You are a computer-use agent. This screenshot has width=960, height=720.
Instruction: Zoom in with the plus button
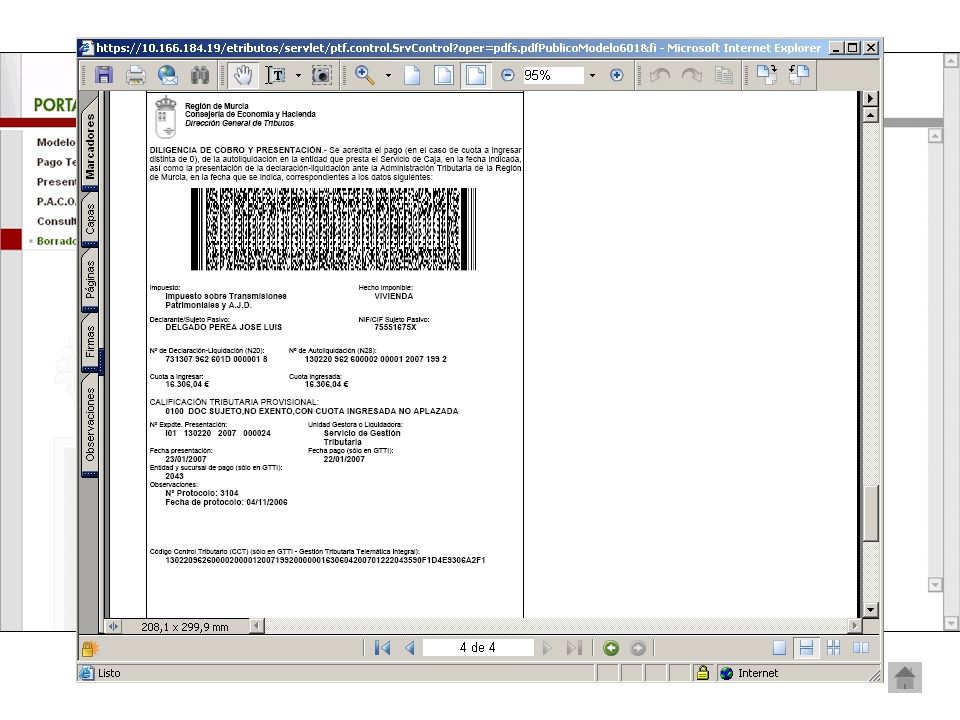(x=617, y=75)
